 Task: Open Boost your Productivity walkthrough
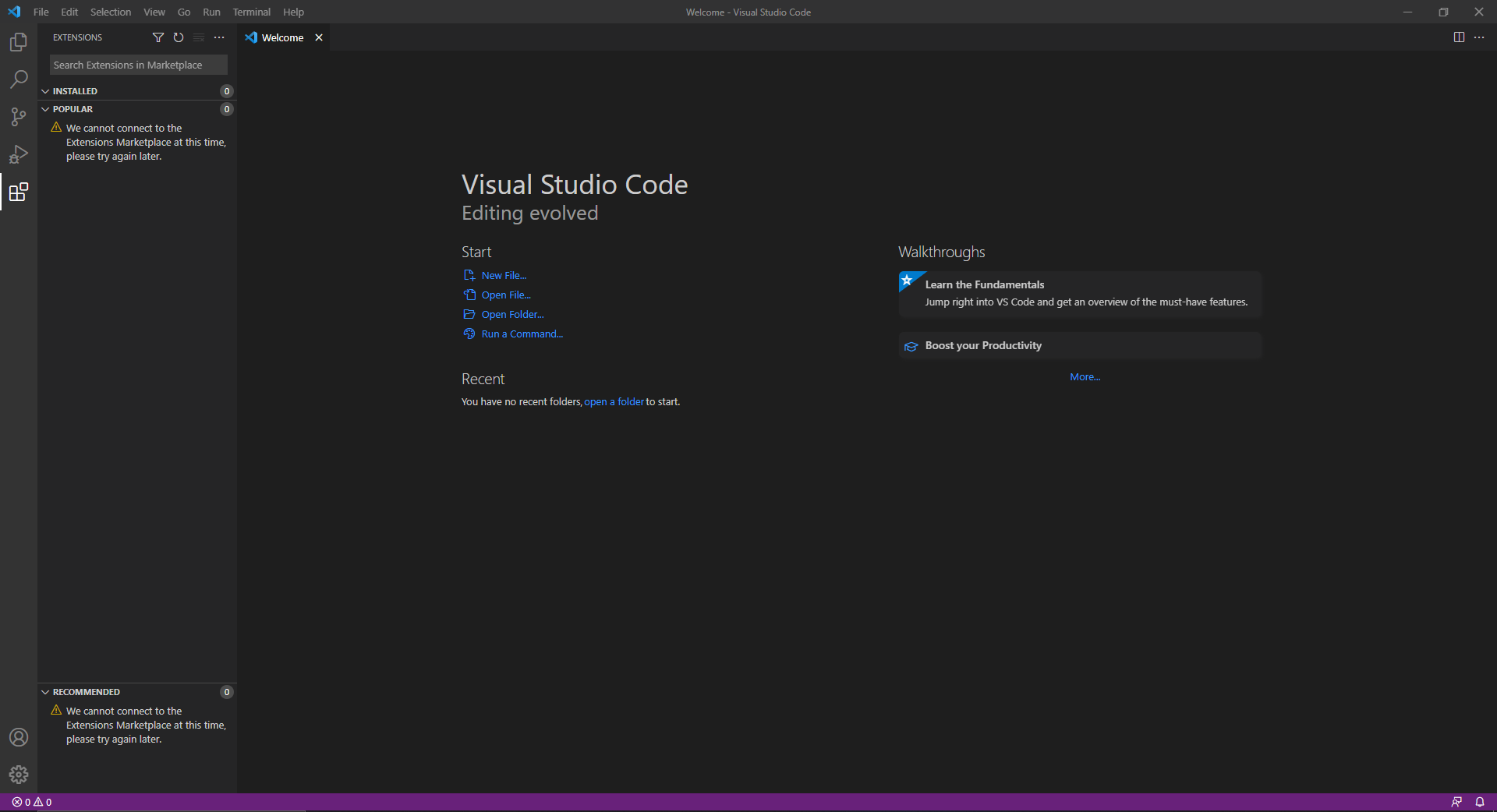(1080, 346)
